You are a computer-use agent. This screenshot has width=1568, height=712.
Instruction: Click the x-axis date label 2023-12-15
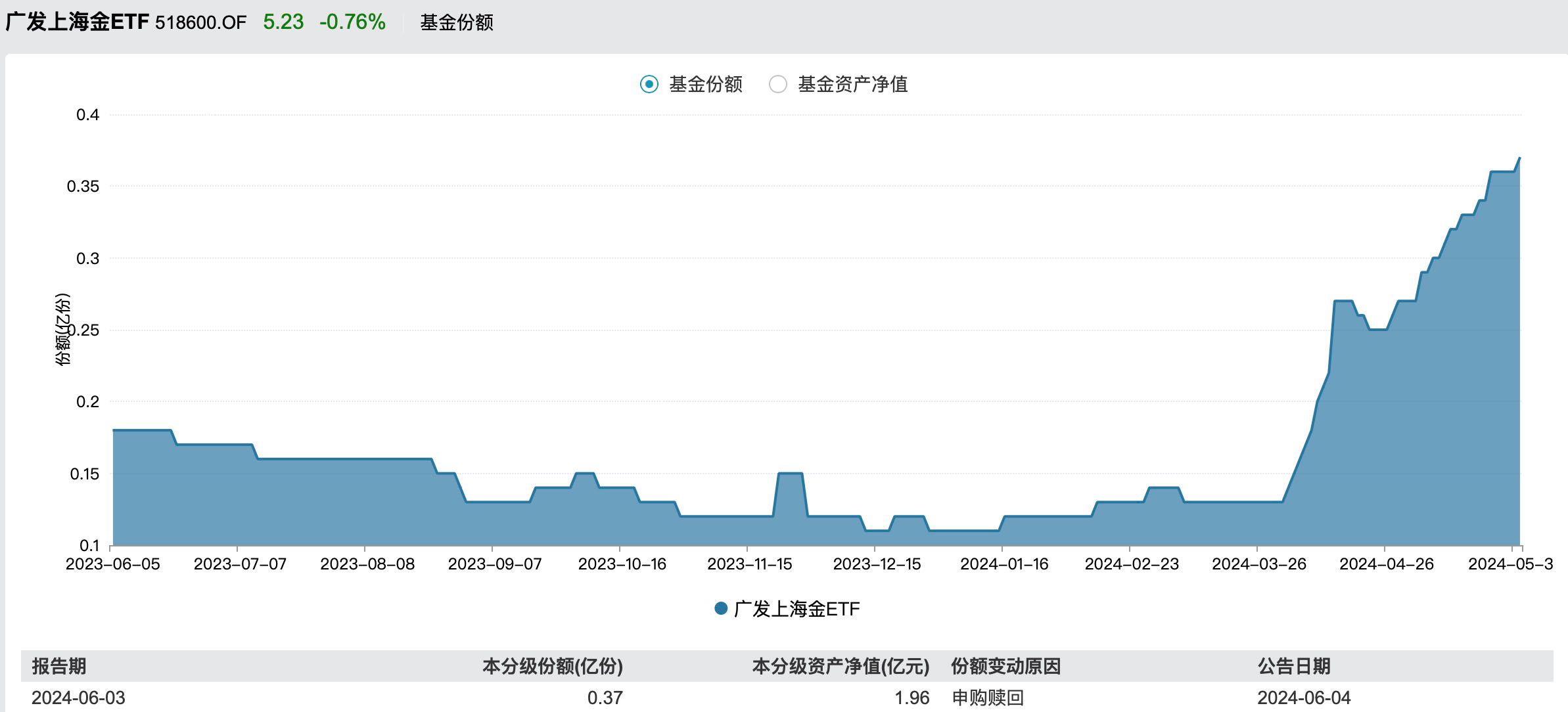click(x=877, y=564)
